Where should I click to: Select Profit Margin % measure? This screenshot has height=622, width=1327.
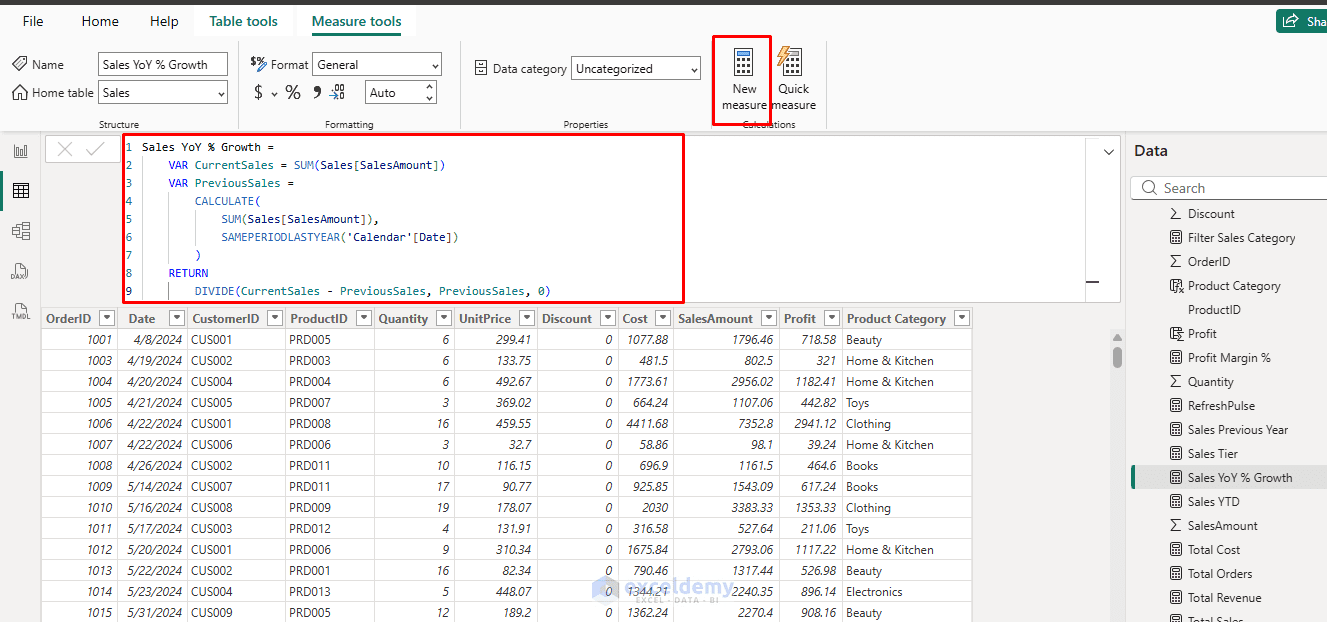(1230, 358)
